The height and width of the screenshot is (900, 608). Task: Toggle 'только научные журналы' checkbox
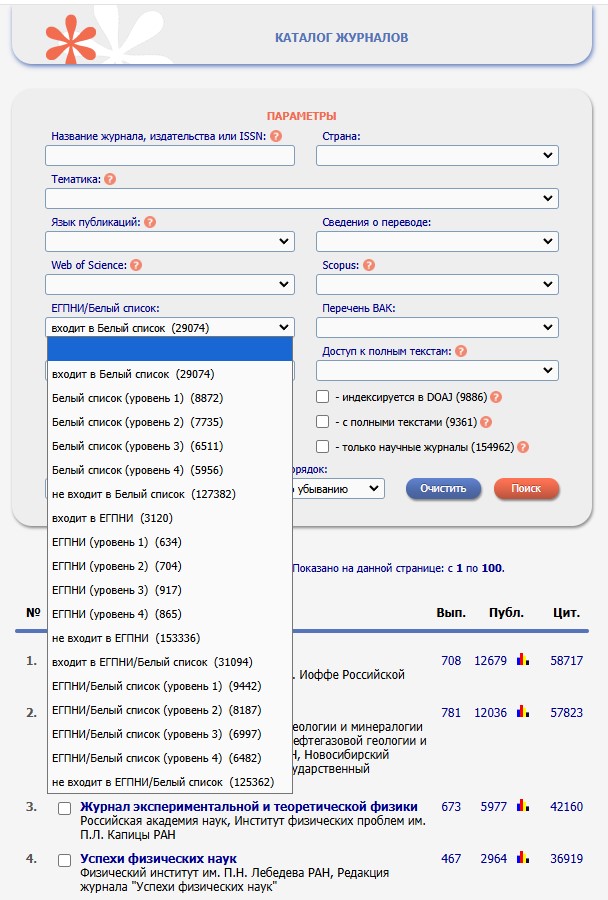coord(323,447)
